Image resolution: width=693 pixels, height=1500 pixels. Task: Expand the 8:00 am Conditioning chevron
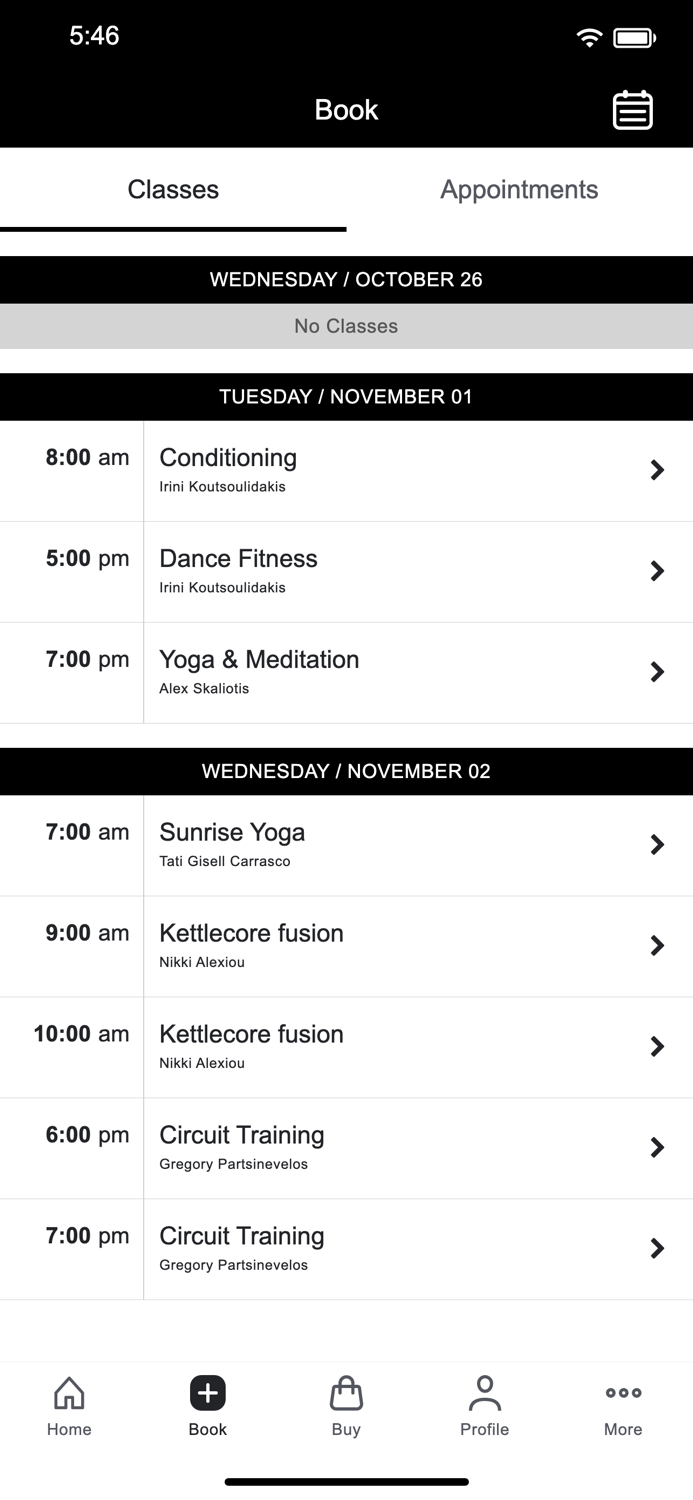[x=657, y=470]
